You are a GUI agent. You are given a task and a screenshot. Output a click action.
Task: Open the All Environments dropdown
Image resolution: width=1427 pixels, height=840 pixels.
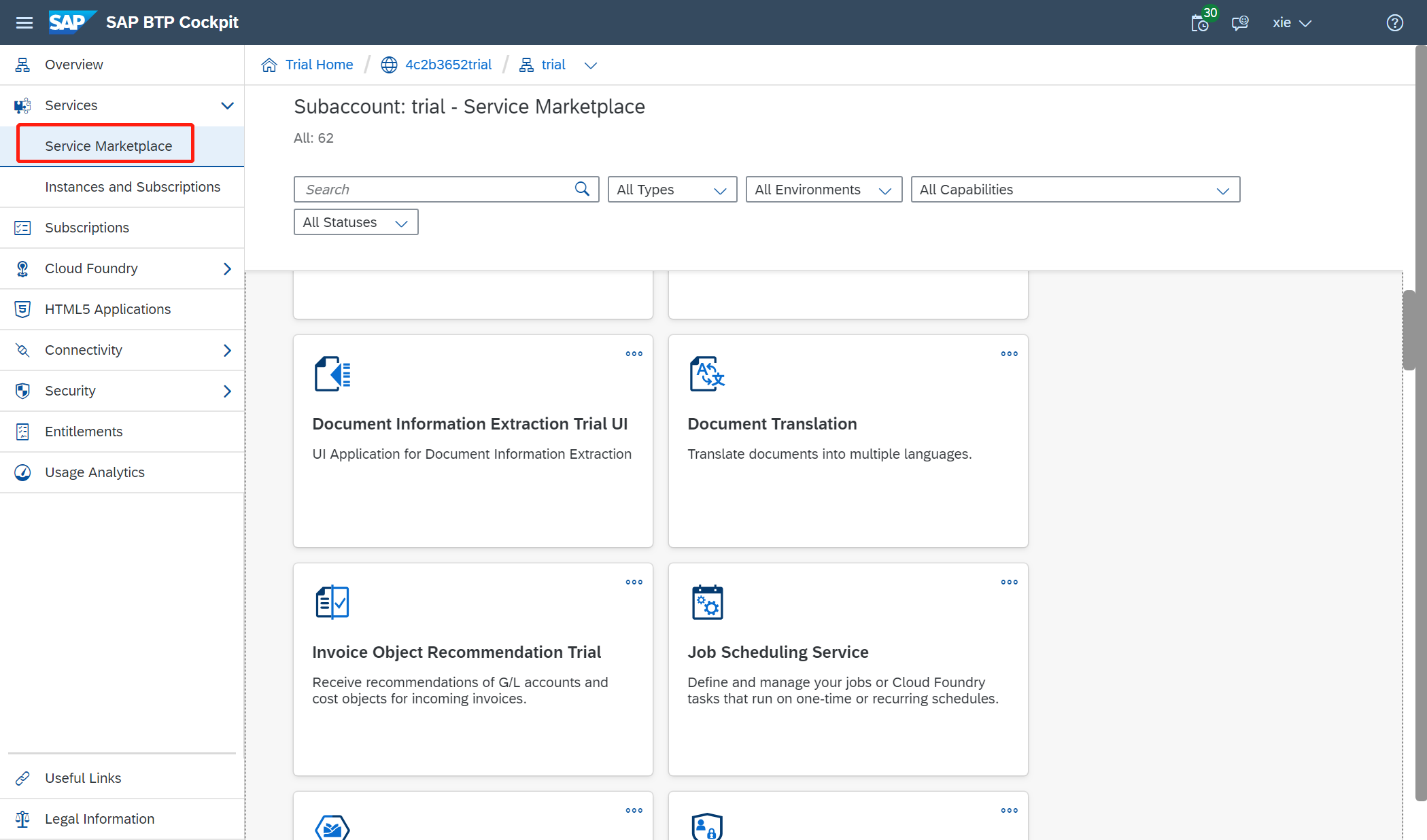click(823, 190)
